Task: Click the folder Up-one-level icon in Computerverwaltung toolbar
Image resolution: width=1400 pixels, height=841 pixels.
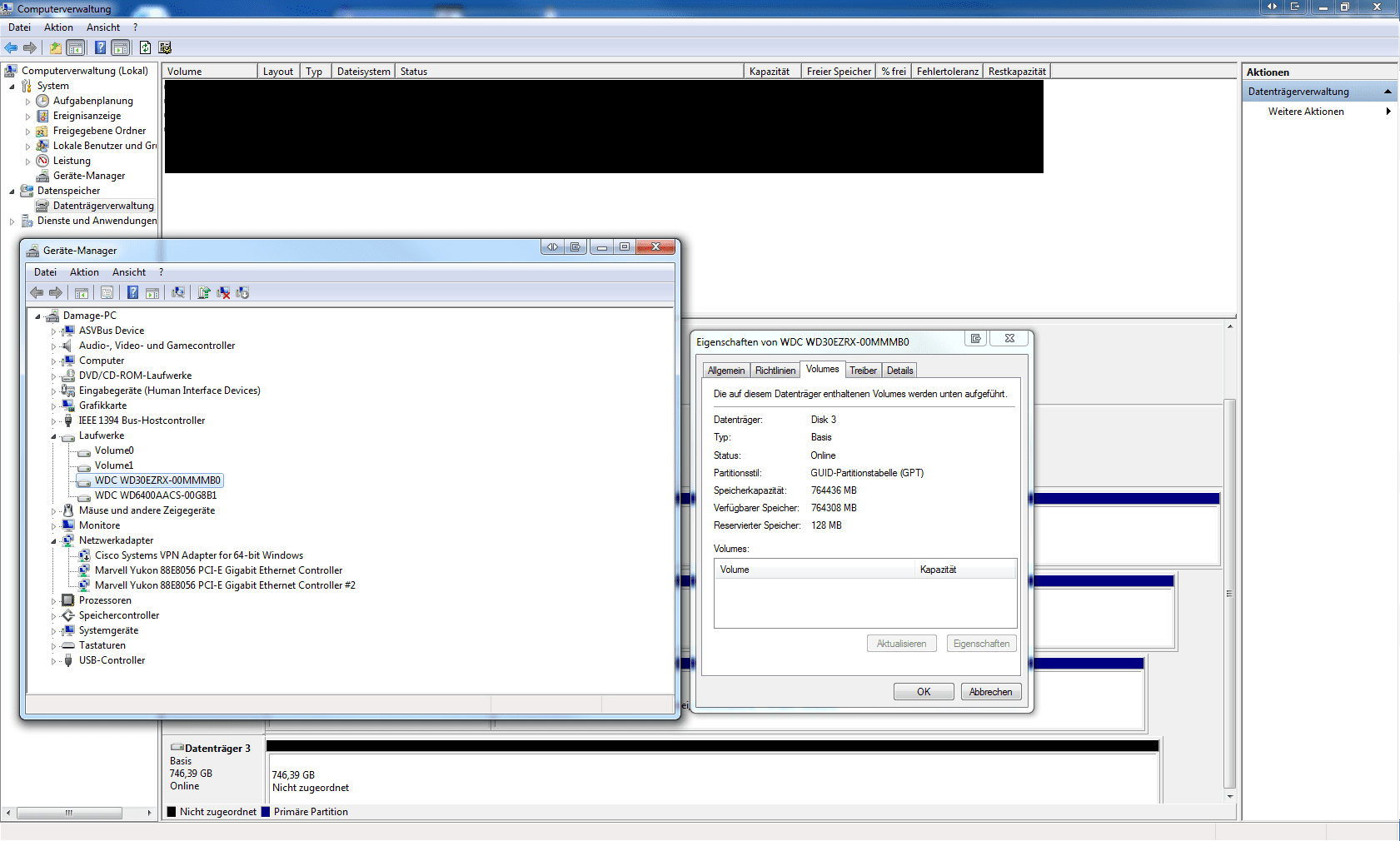Action: click(55, 48)
